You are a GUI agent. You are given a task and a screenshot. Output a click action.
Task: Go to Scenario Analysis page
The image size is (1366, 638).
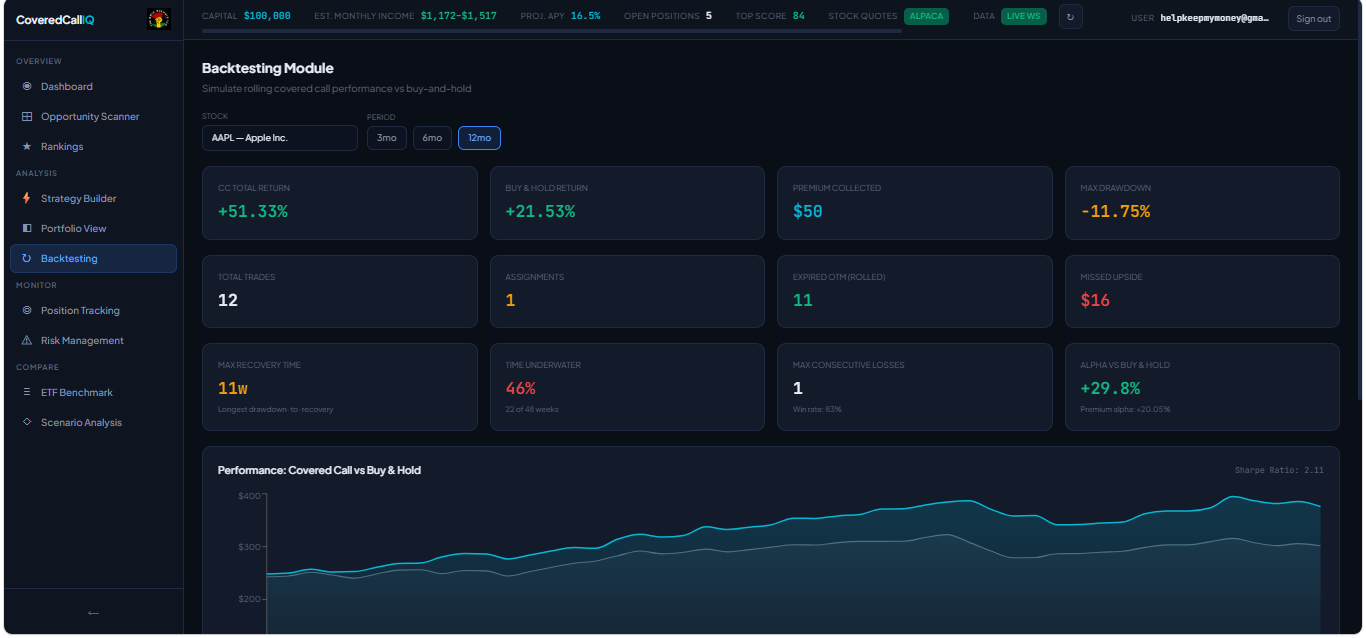pyautogui.click(x=81, y=423)
